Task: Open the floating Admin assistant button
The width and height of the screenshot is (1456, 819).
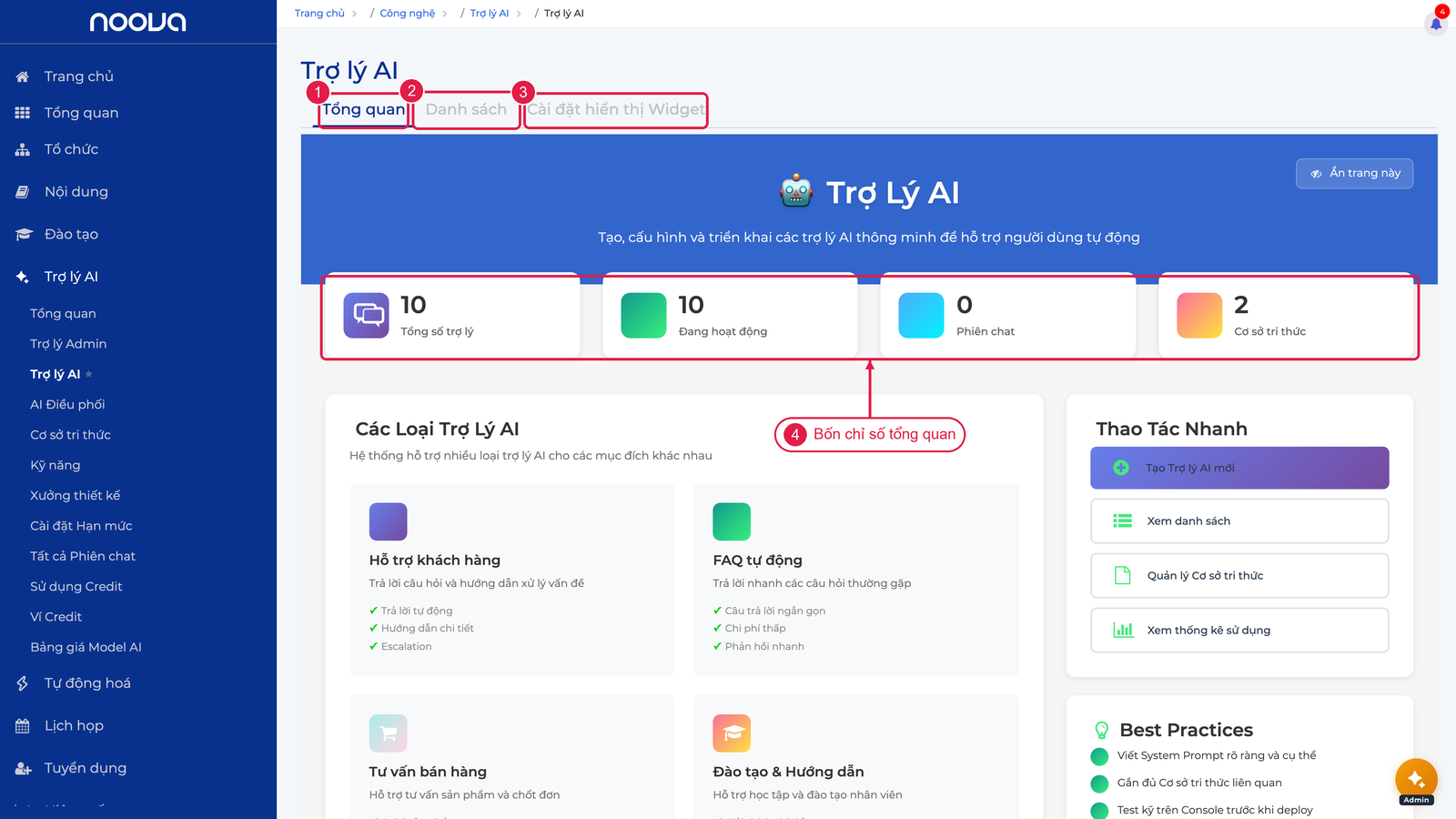Action: pos(1416,780)
